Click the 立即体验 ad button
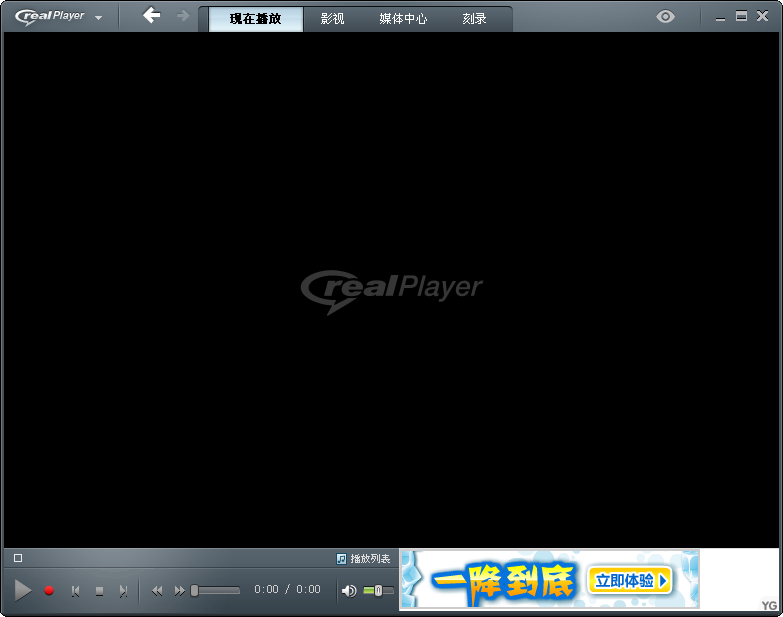Screen dimensions: 783x617 (631, 581)
